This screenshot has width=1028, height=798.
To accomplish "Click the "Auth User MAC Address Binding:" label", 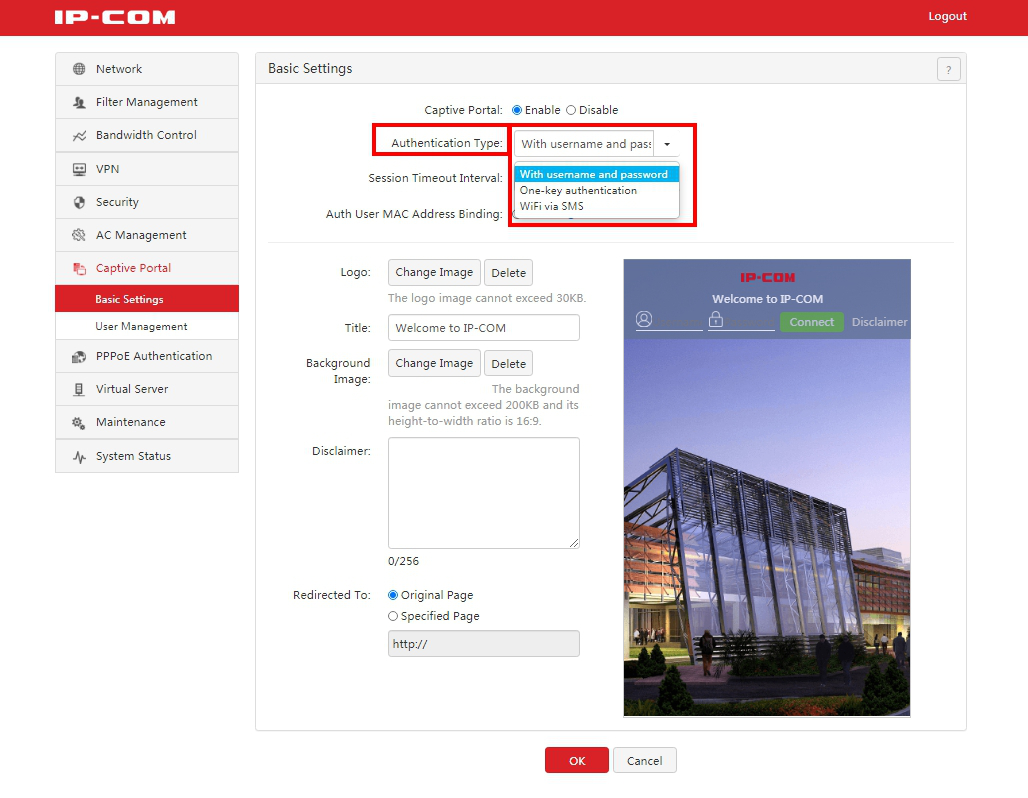I will pos(414,214).
